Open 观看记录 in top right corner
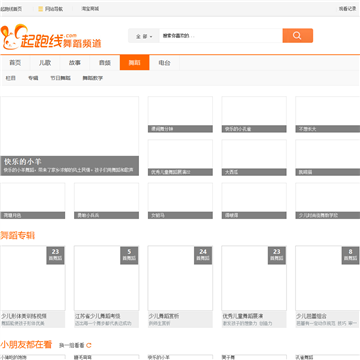360x360 pixels. (x=348, y=9)
